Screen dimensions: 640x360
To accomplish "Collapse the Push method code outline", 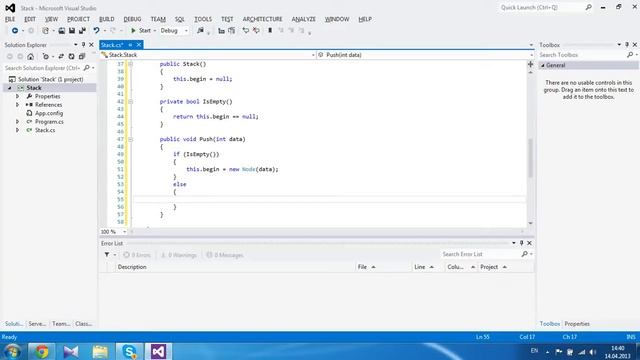I will pyautogui.click(x=130, y=139).
